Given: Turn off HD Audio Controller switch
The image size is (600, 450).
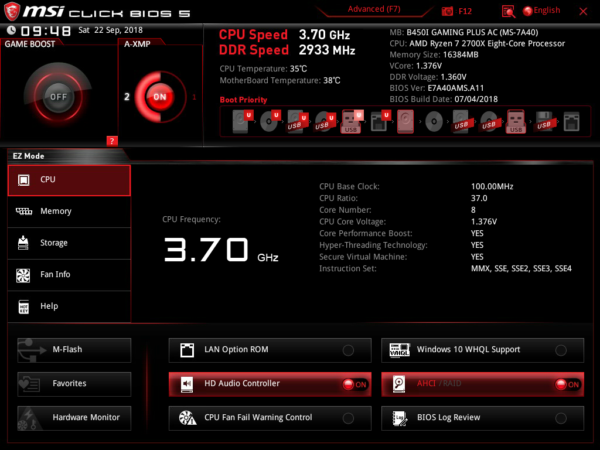Looking at the screenshot, I should coord(355,384).
